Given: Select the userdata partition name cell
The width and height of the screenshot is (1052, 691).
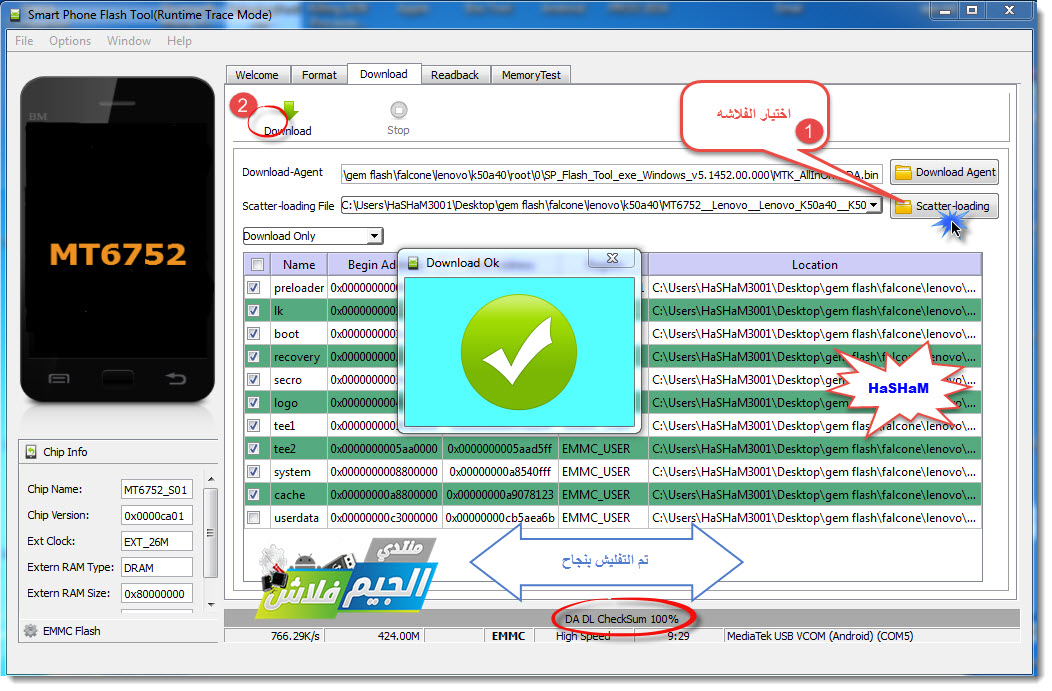Looking at the screenshot, I should pos(299,518).
